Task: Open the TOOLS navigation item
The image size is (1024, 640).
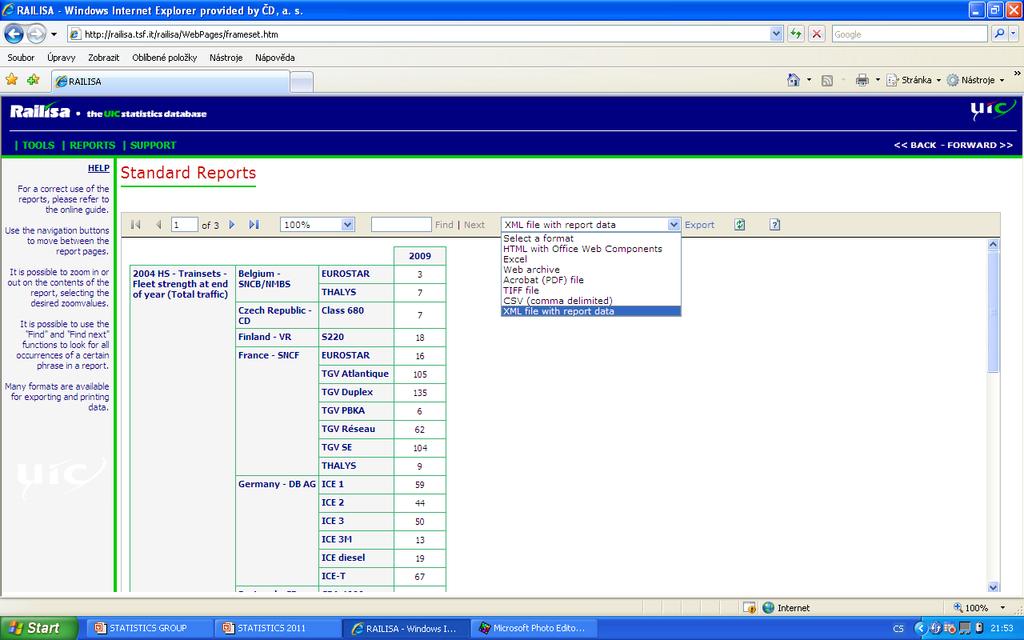Action: tap(39, 145)
